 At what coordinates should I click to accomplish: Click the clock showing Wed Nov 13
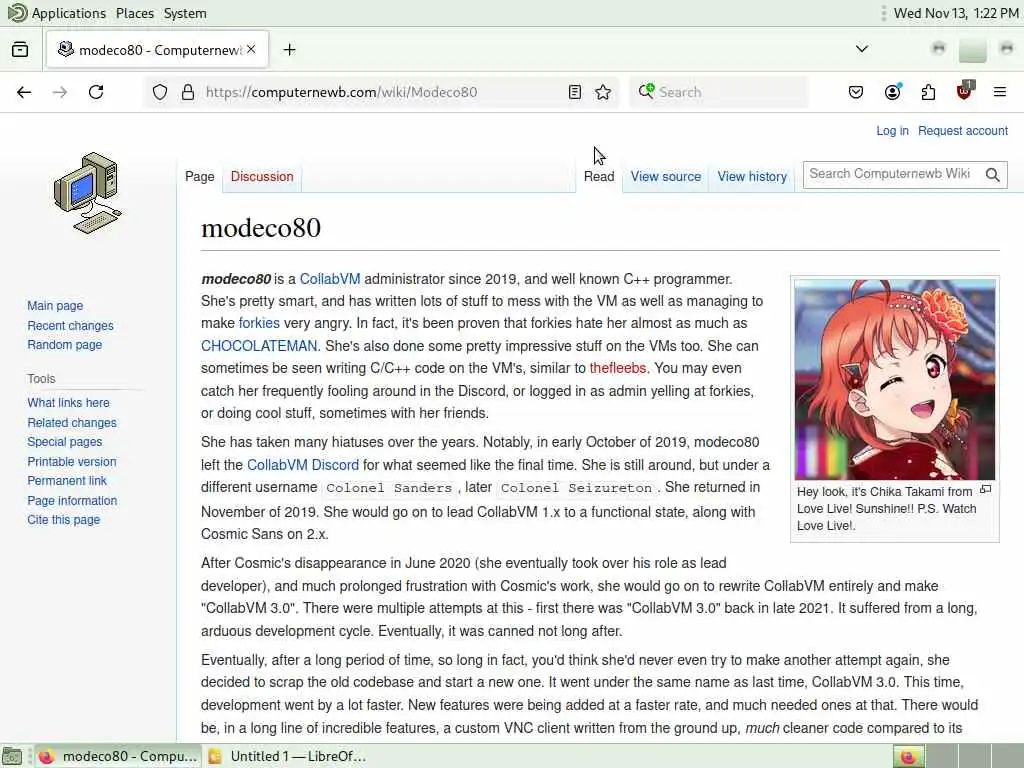coord(955,13)
